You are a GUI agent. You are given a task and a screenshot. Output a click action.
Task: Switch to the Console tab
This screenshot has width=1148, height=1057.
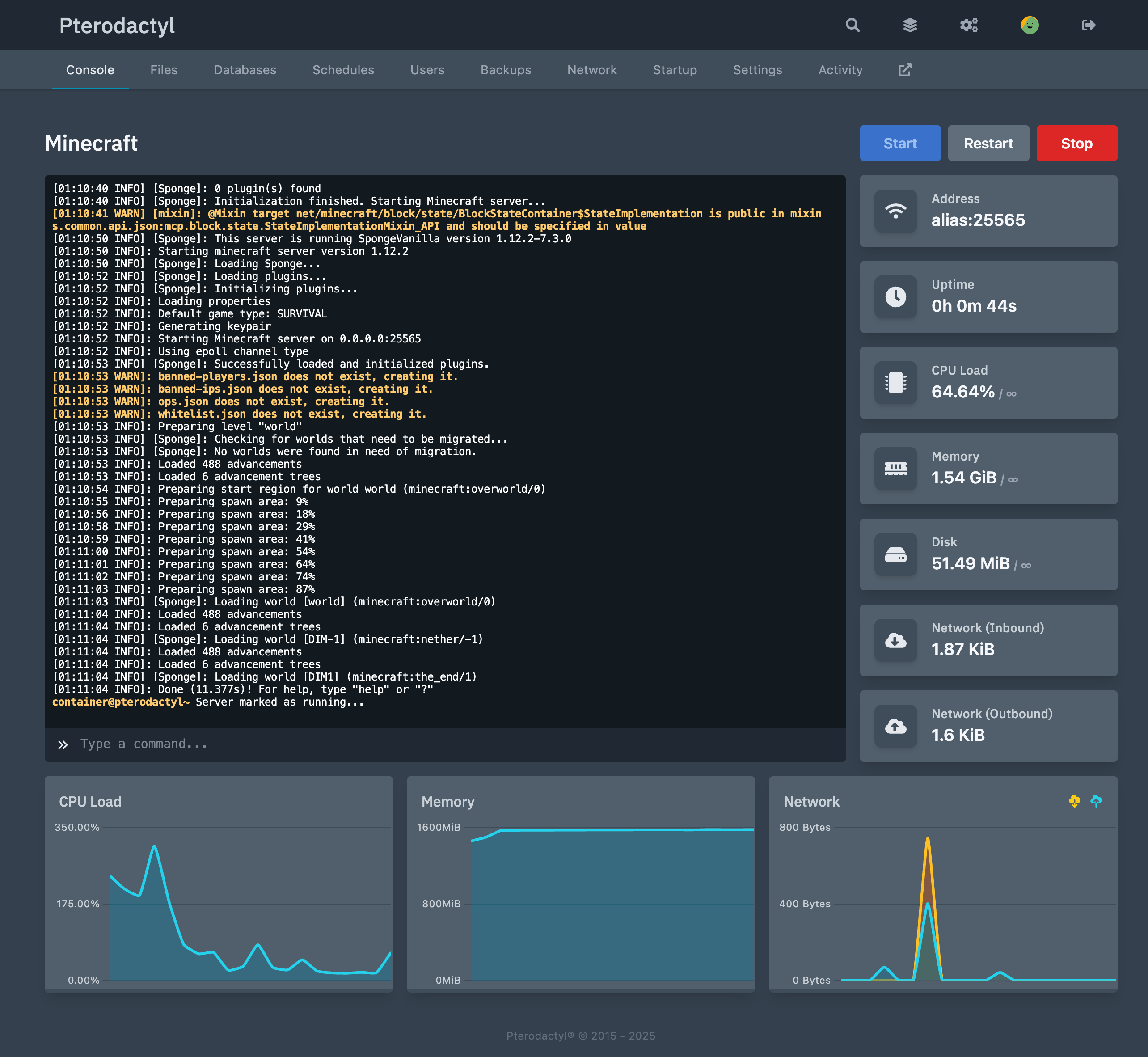click(x=90, y=70)
